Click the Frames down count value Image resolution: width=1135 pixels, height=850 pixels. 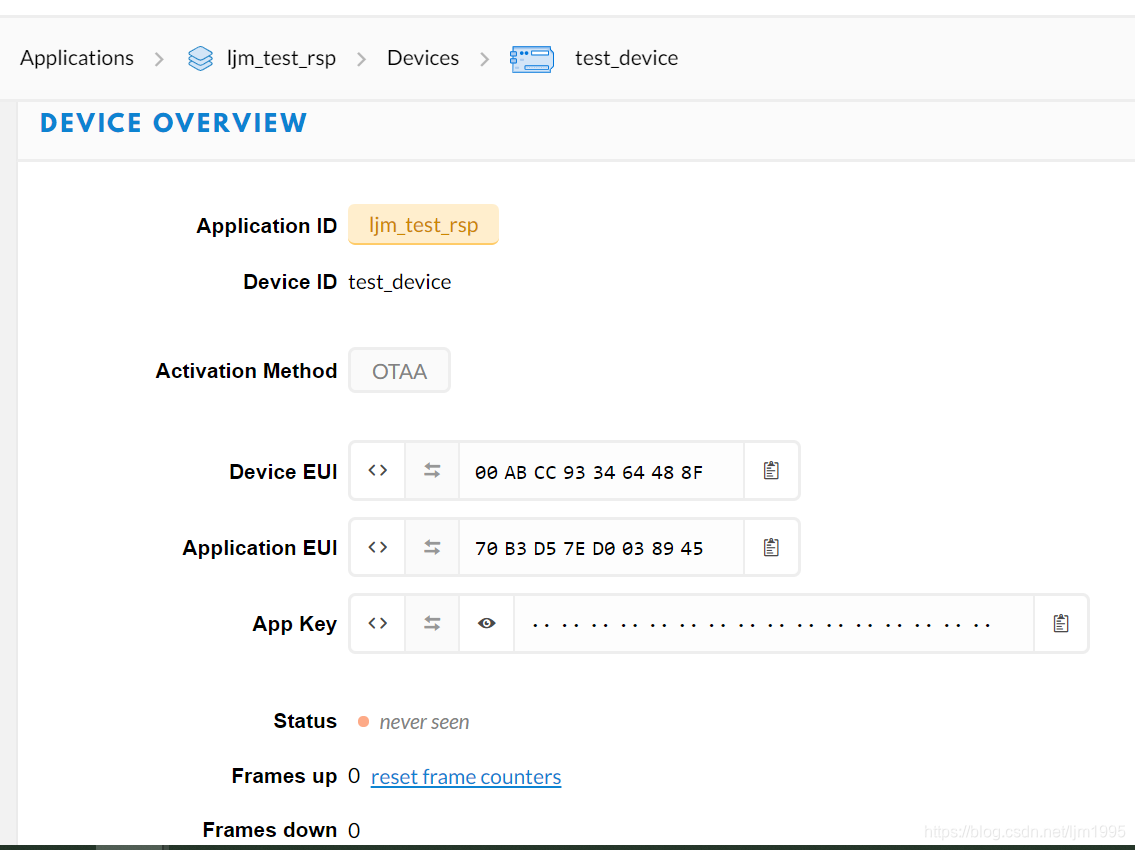[x=354, y=830]
